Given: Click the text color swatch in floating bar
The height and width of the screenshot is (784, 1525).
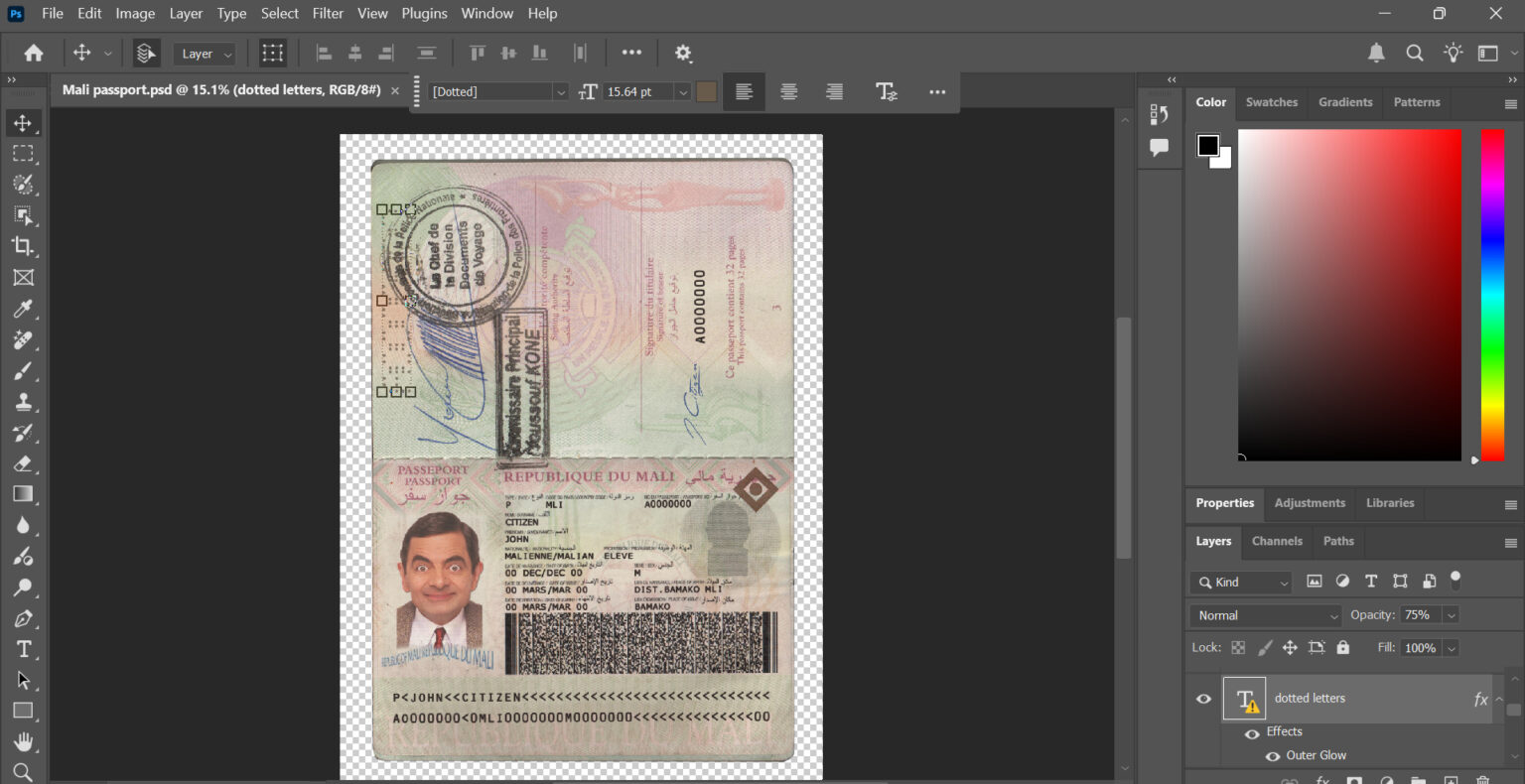Looking at the screenshot, I should 707,91.
